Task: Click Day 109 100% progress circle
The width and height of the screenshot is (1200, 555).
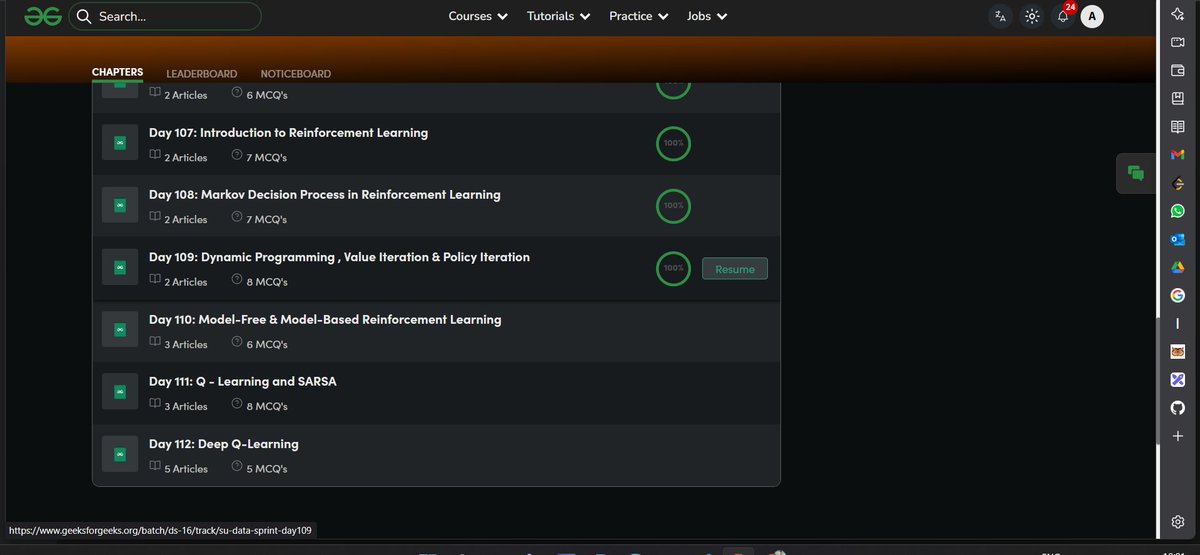Action: point(673,267)
